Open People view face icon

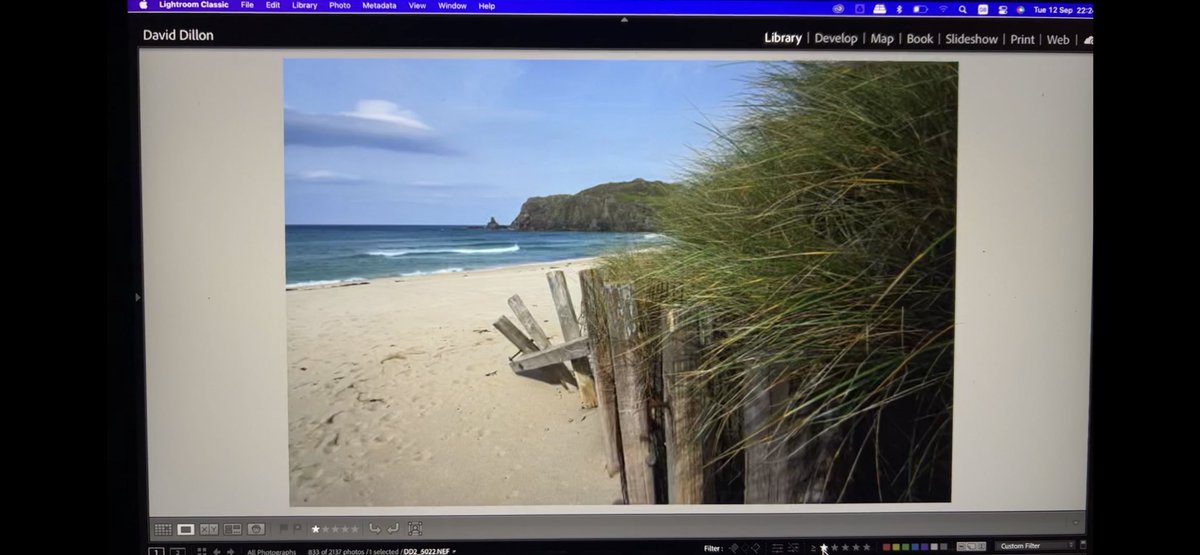tap(256, 529)
